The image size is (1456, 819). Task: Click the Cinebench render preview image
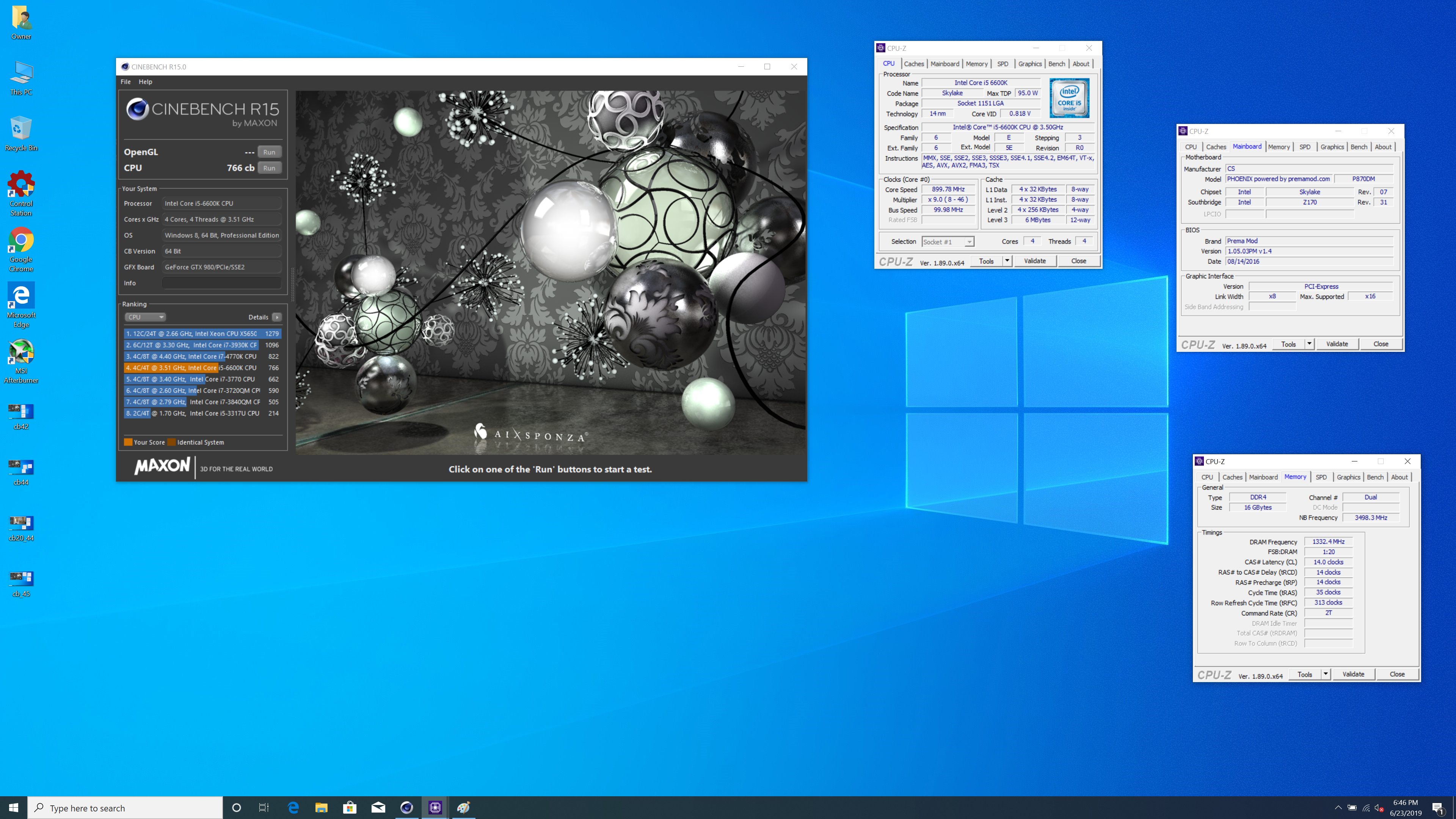coord(551,273)
